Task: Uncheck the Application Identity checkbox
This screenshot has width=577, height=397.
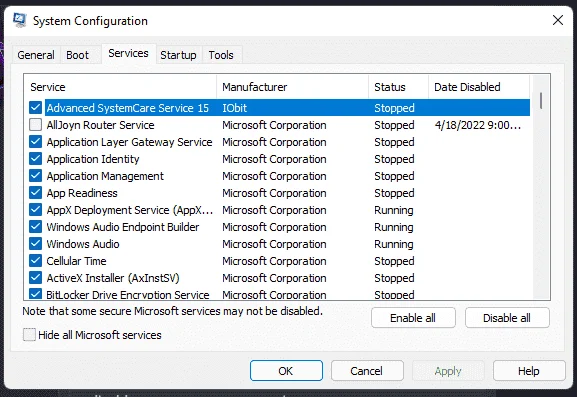Action: point(35,159)
